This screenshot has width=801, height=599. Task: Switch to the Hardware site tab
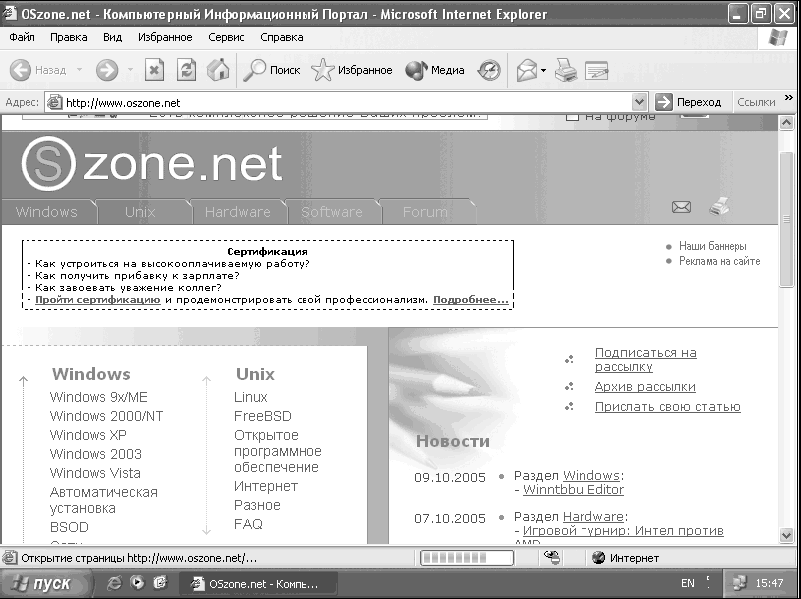(238, 212)
